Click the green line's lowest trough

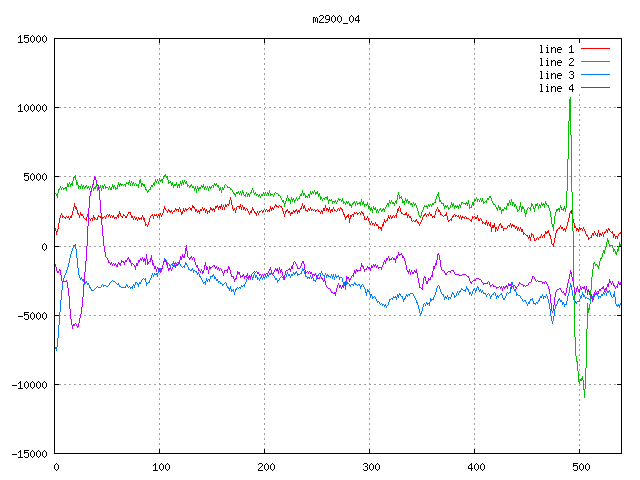(x=584, y=396)
